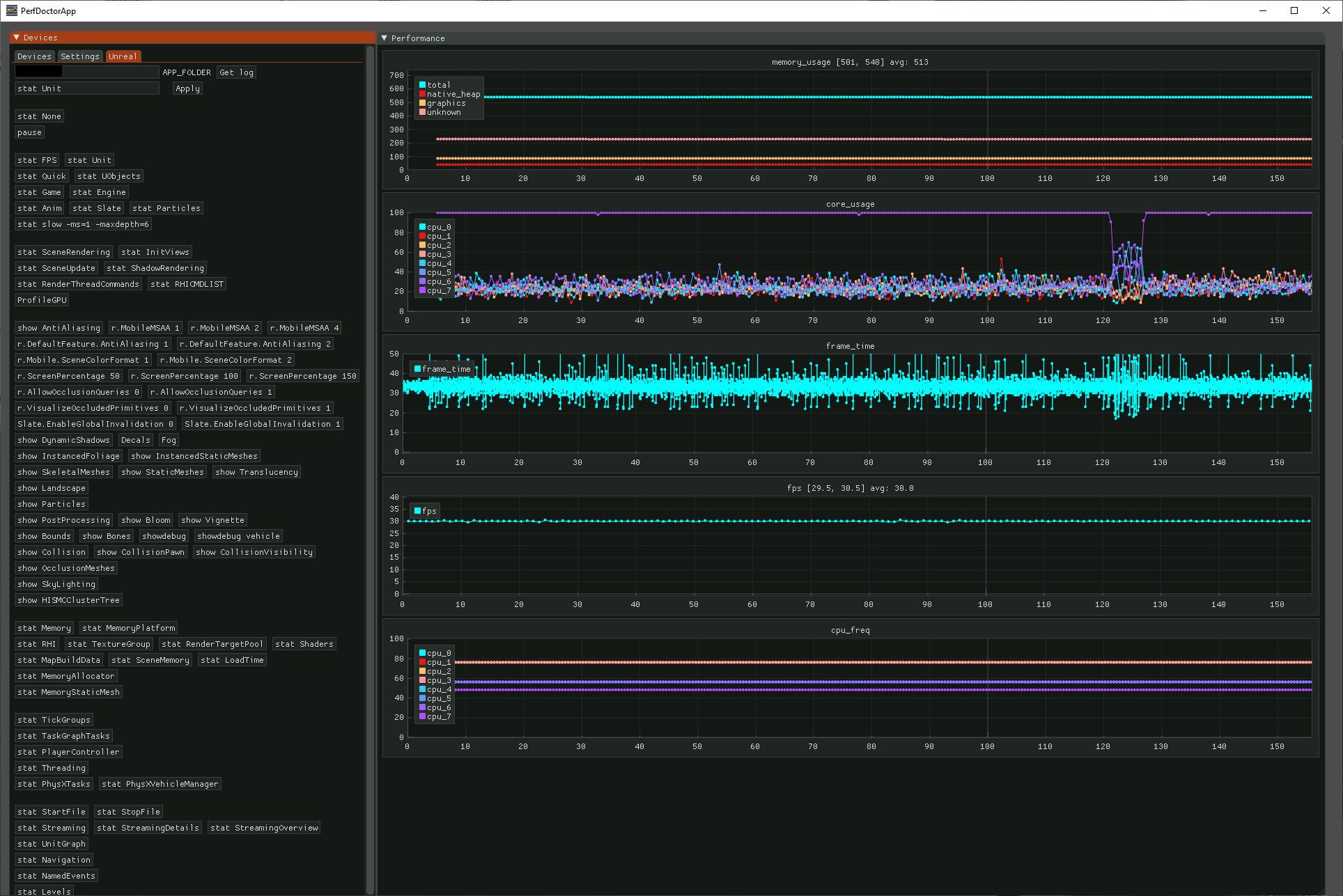The image size is (1343, 896).
Task: Run stat Threading command
Action: click(52, 768)
